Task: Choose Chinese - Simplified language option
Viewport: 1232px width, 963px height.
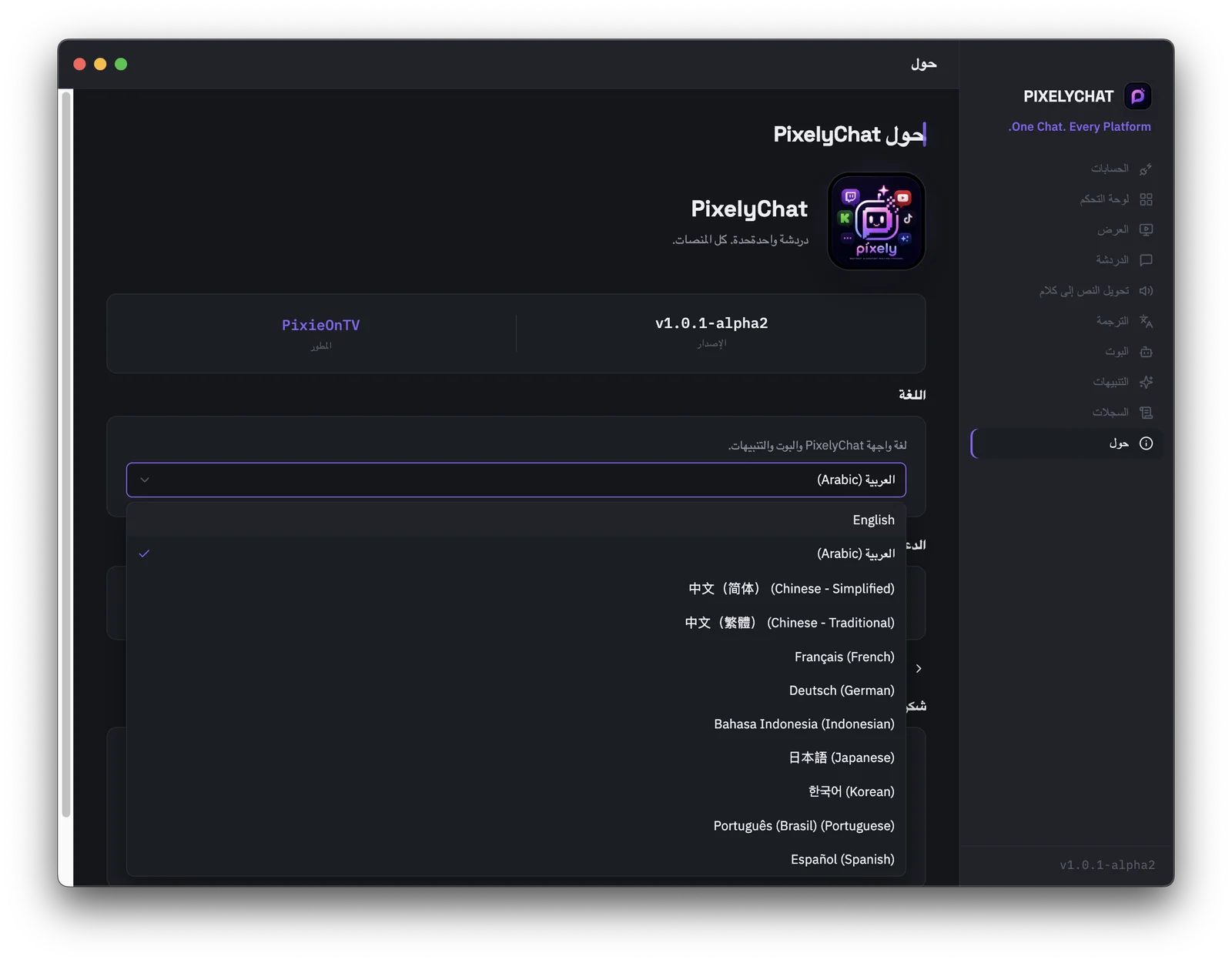Action: click(516, 588)
